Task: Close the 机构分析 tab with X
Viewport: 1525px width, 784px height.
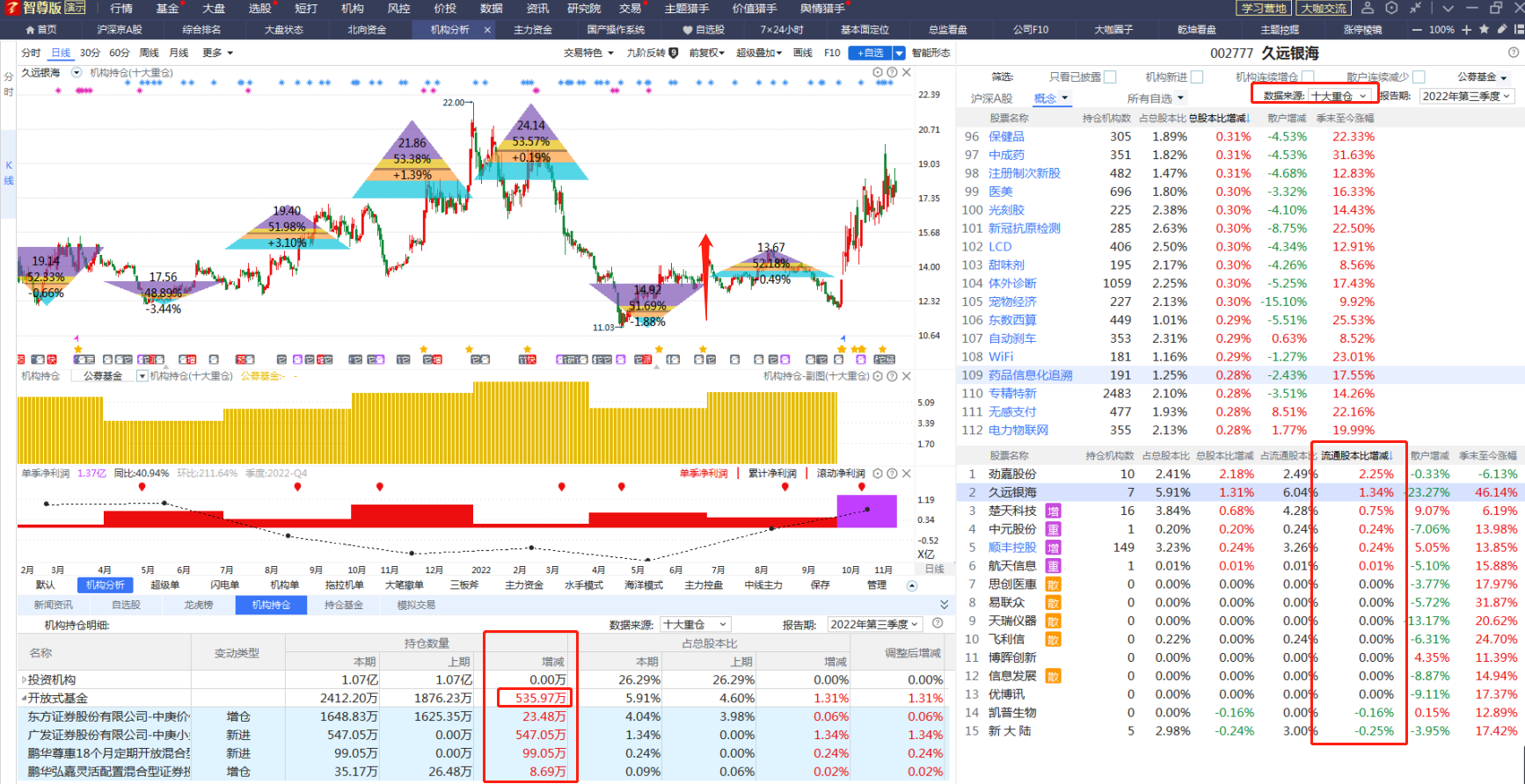Action: (x=487, y=30)
